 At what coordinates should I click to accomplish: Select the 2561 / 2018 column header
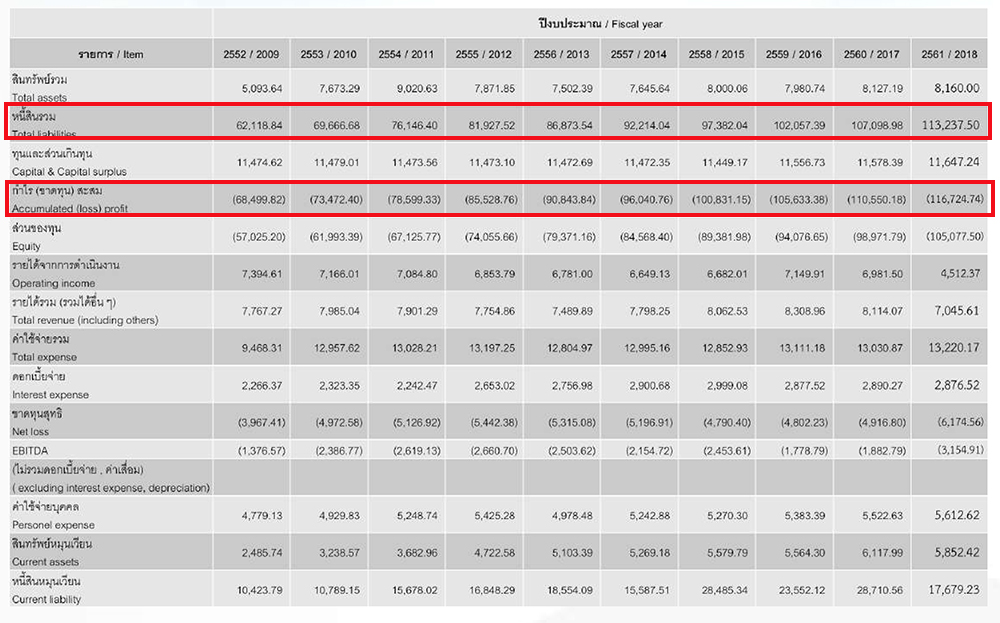click(x=949, y=53)
